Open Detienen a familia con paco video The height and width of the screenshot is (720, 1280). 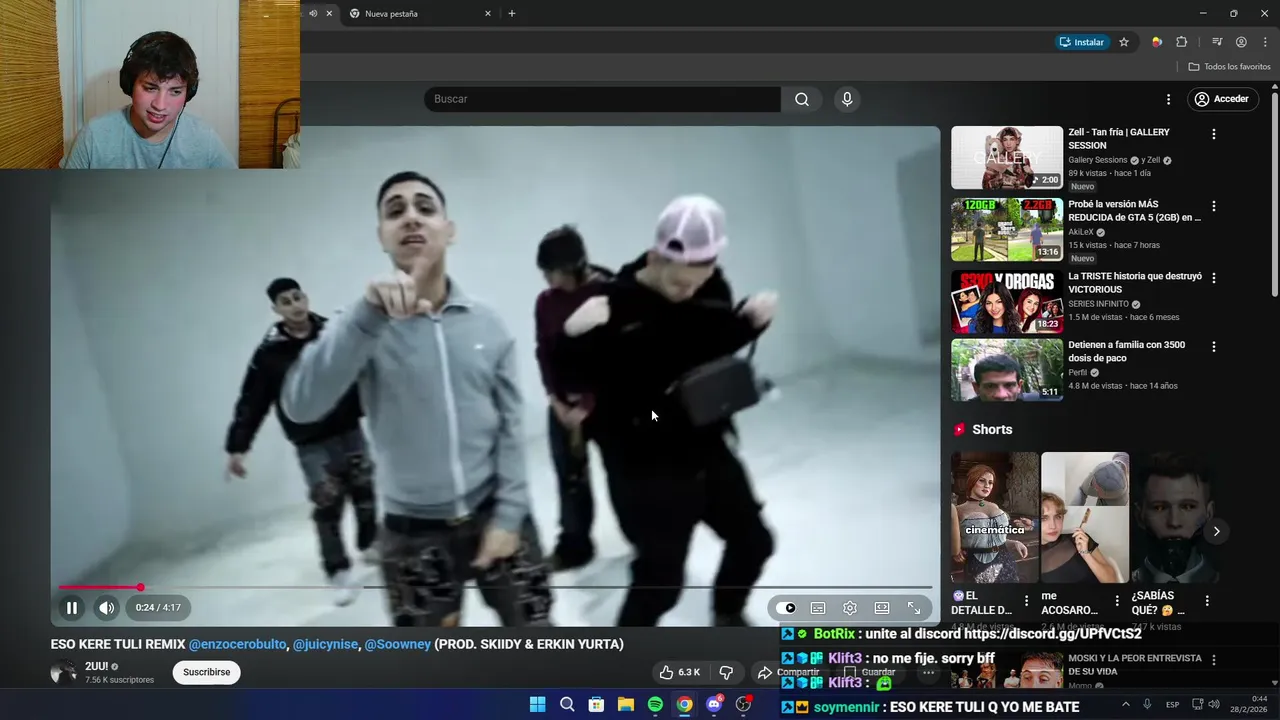(1007, 370)
